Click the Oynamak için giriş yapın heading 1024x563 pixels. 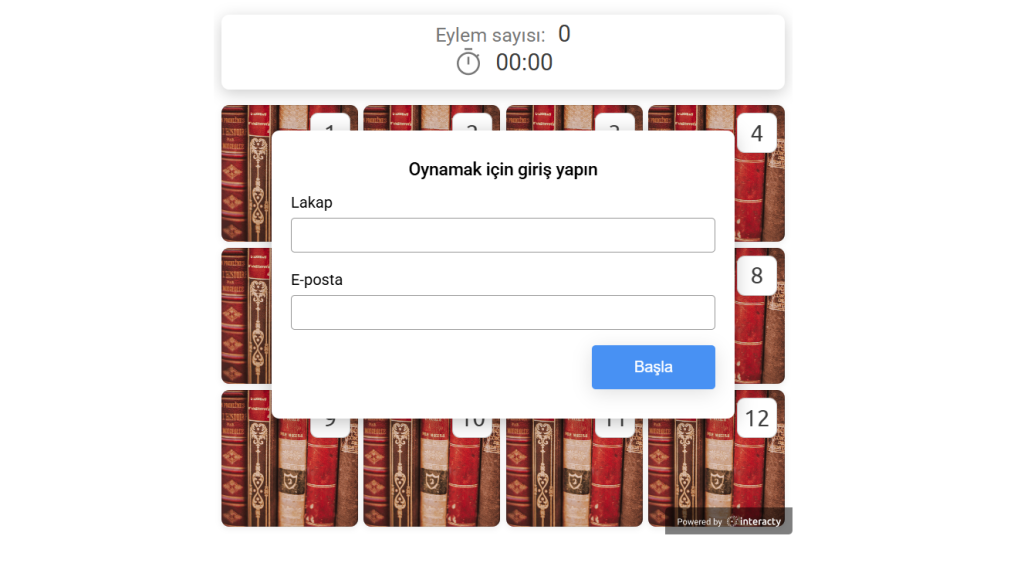pos(503,169)
